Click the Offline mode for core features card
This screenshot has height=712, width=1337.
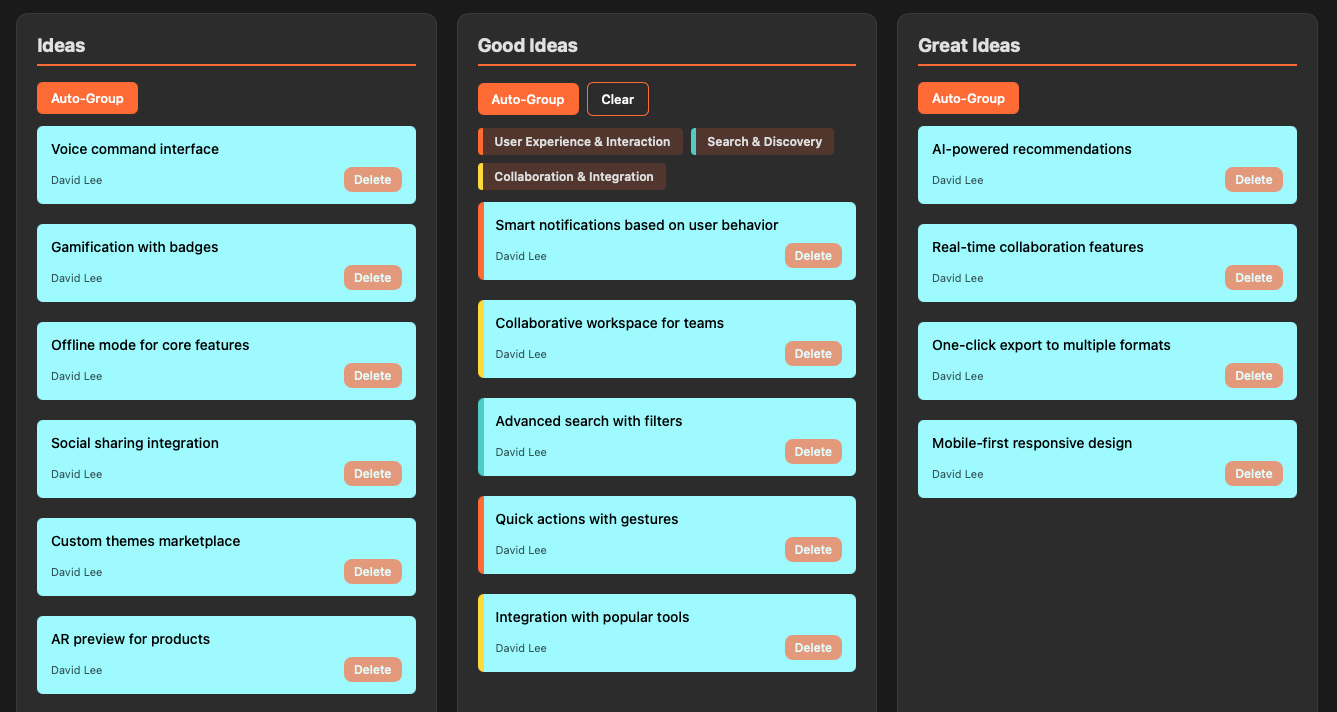click(x=226, y=360)
